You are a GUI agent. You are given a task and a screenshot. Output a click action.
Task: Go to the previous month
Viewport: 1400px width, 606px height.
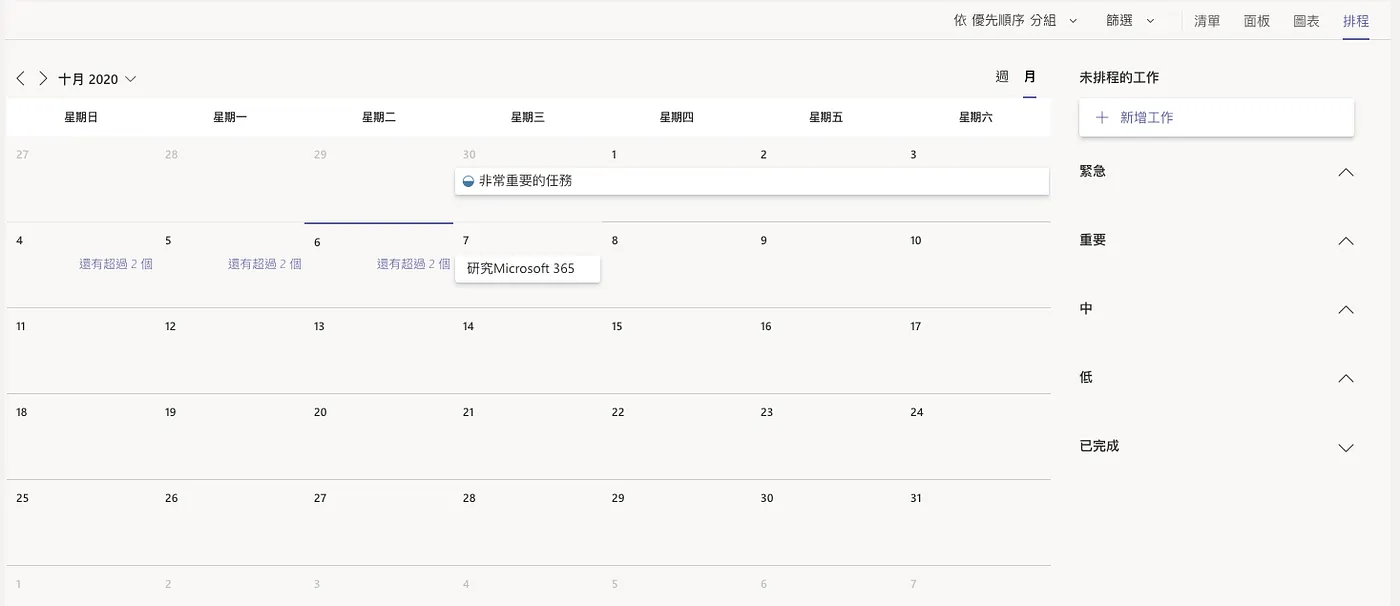coord(20,78)
